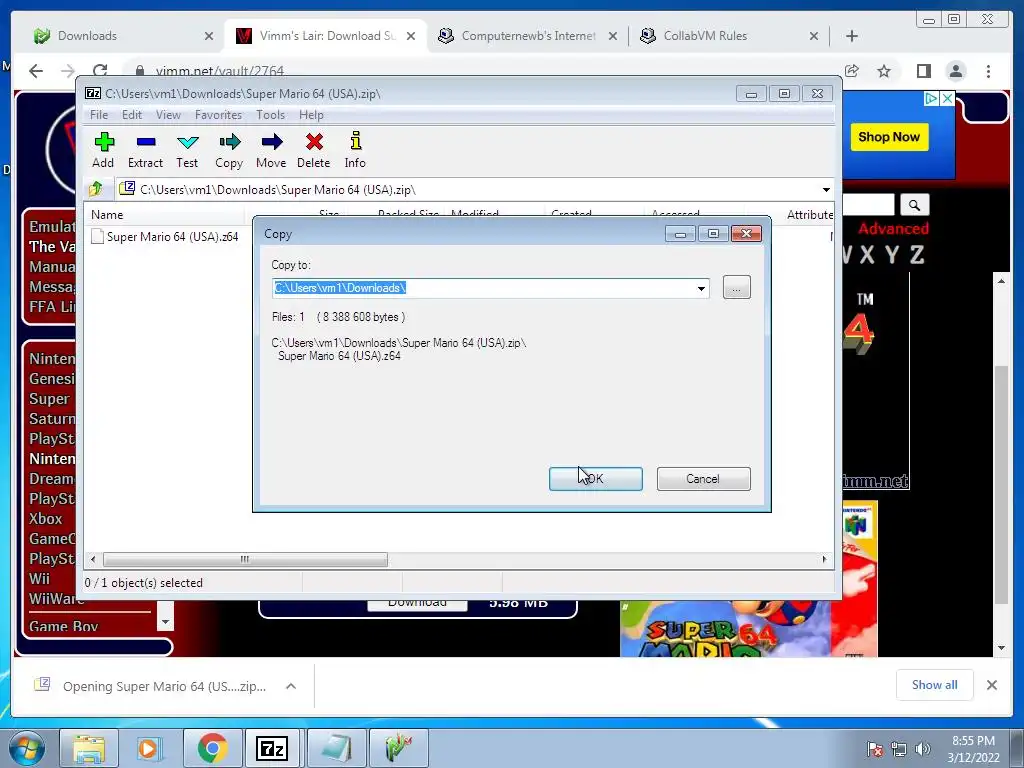The width and height of the screenshot is (1024, 768).
Task: Click the Wii link in sidebar
Action: (39, 579)
